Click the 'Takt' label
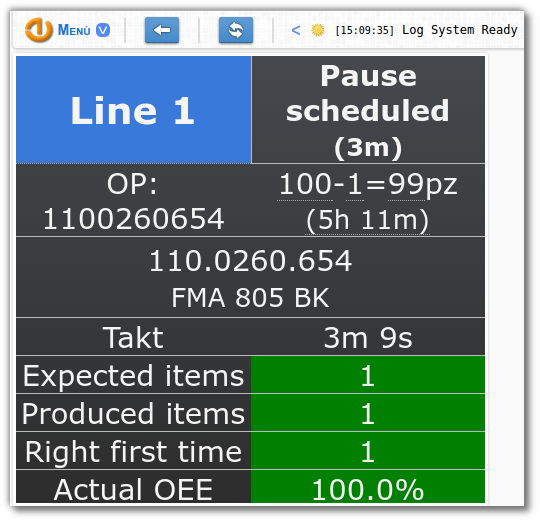 click(x=133, y=338)
